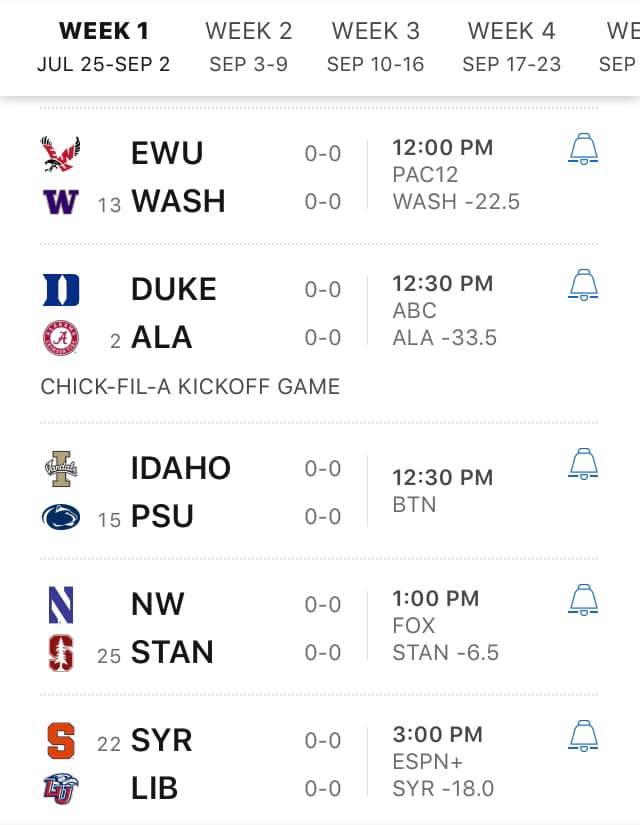
Task: Enable notification bell for NW vs STAN
Action: tap(583, 599)
